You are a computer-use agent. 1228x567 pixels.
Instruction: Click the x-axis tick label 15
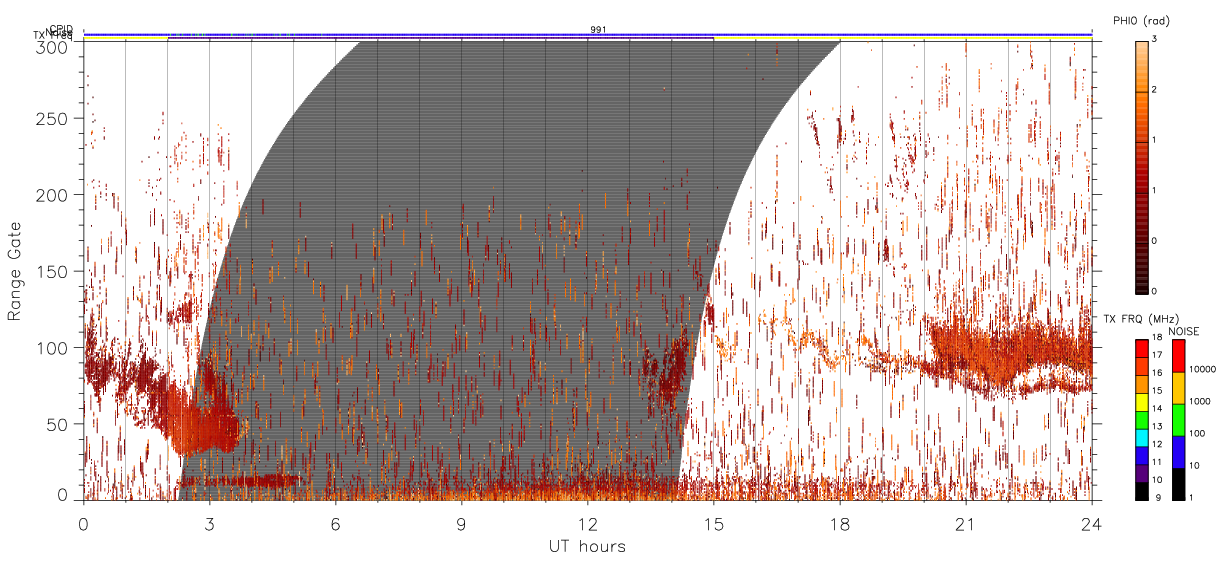714,523
